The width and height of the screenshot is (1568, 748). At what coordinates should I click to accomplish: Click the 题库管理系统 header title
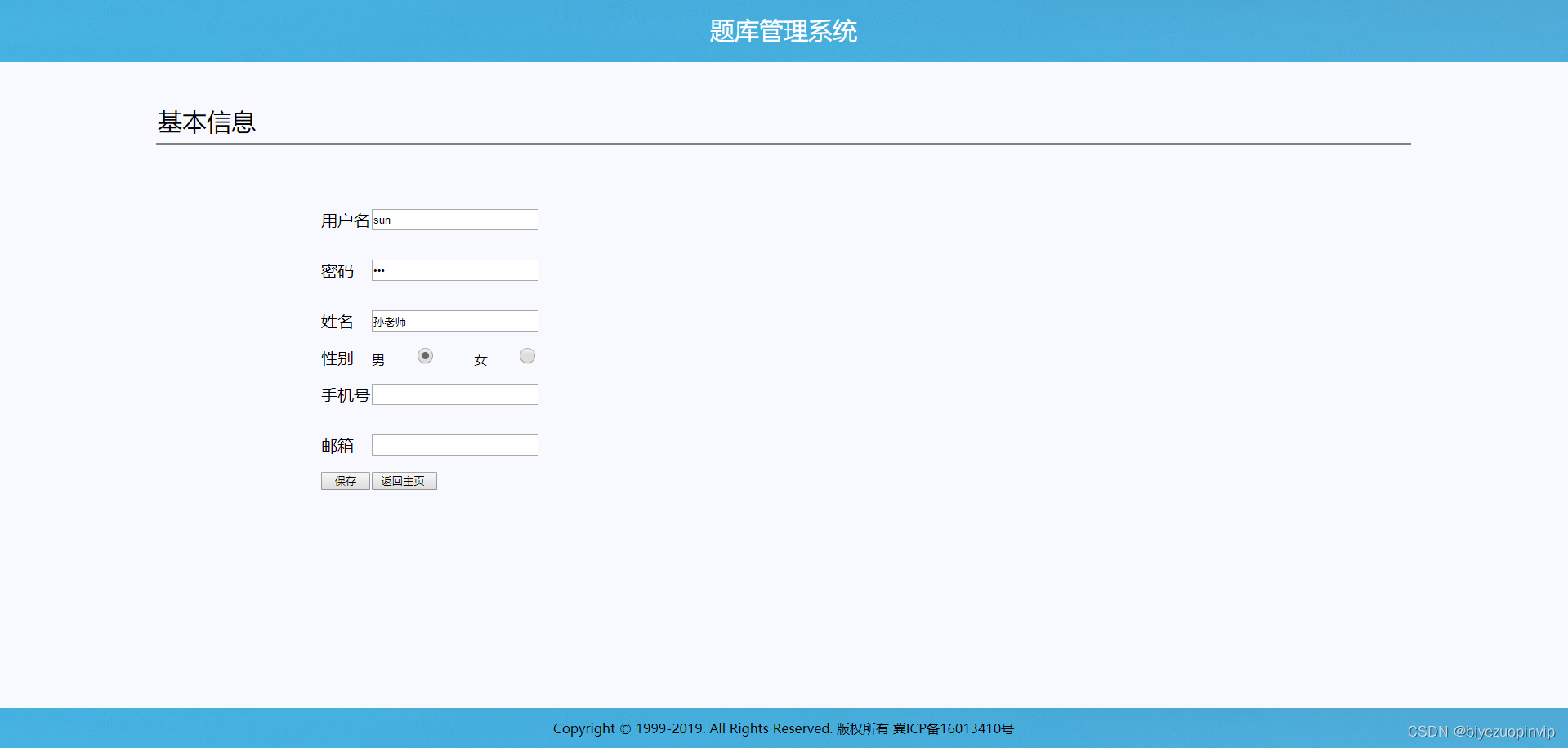click(x=782, y=31)
